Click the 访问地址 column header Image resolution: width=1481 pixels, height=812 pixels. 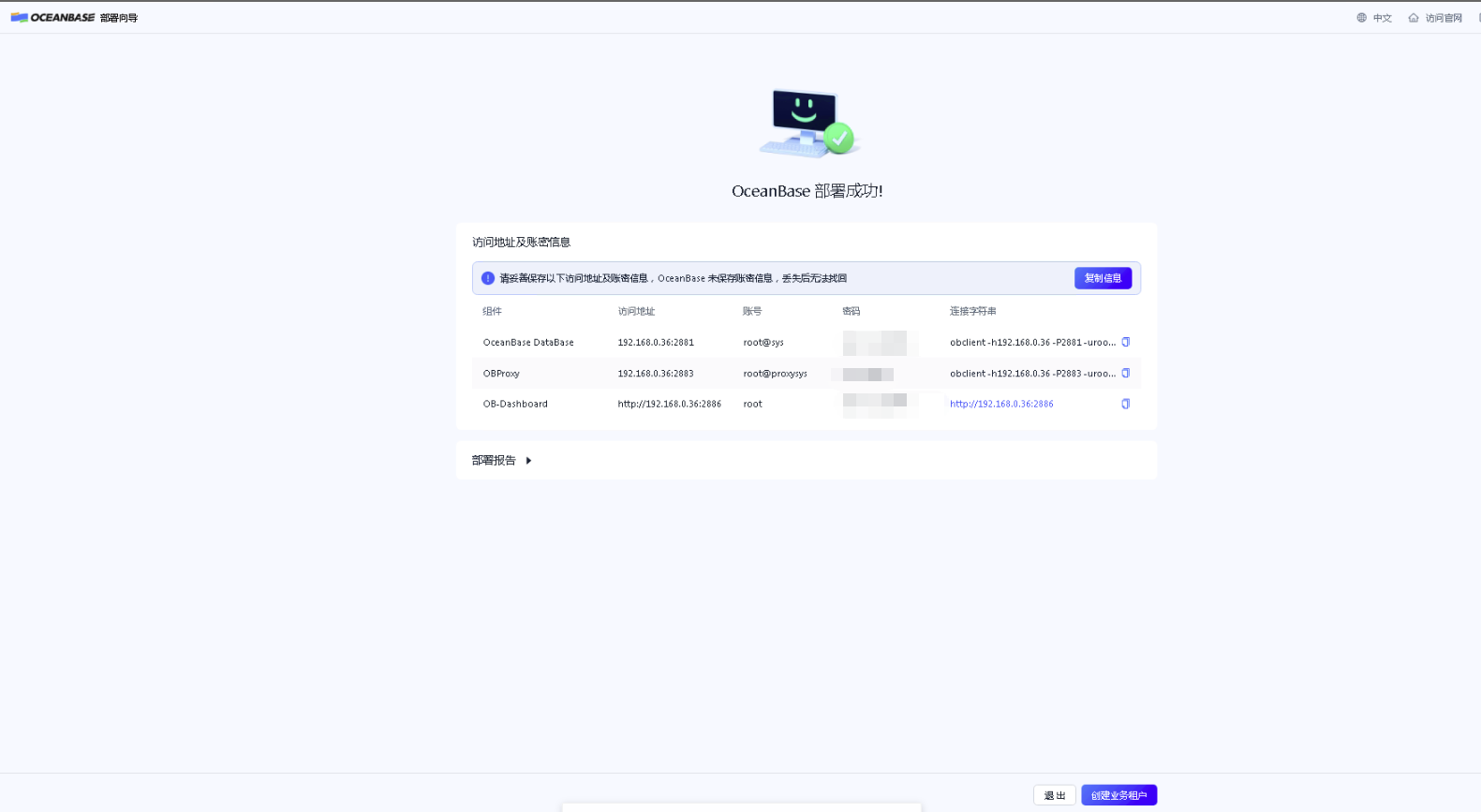[636, 311]
